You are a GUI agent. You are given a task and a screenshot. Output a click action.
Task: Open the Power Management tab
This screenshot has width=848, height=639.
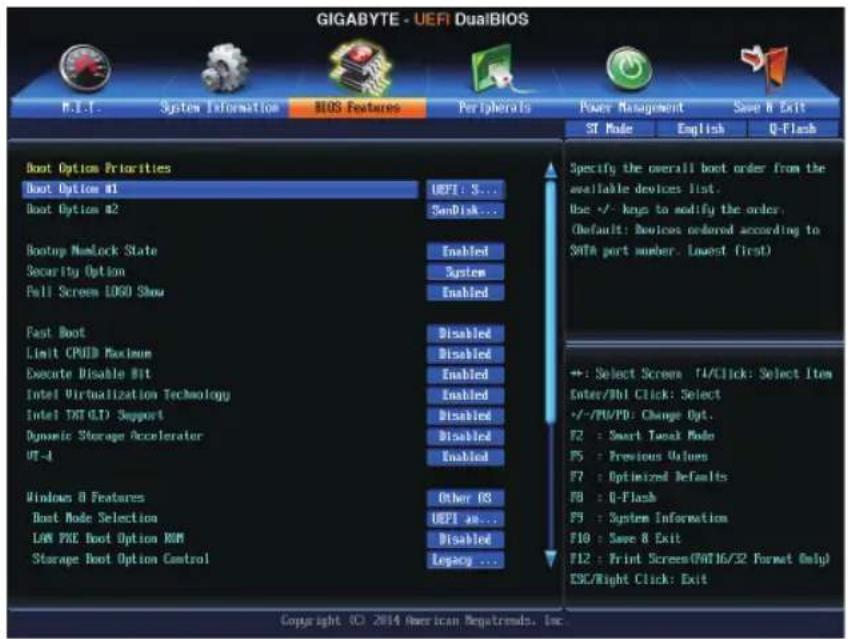coord(632,108)
